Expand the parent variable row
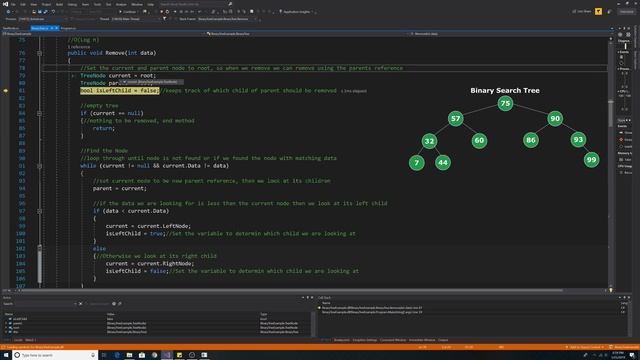Viewport: 640px width, 360px height. (x=6, y=323)
